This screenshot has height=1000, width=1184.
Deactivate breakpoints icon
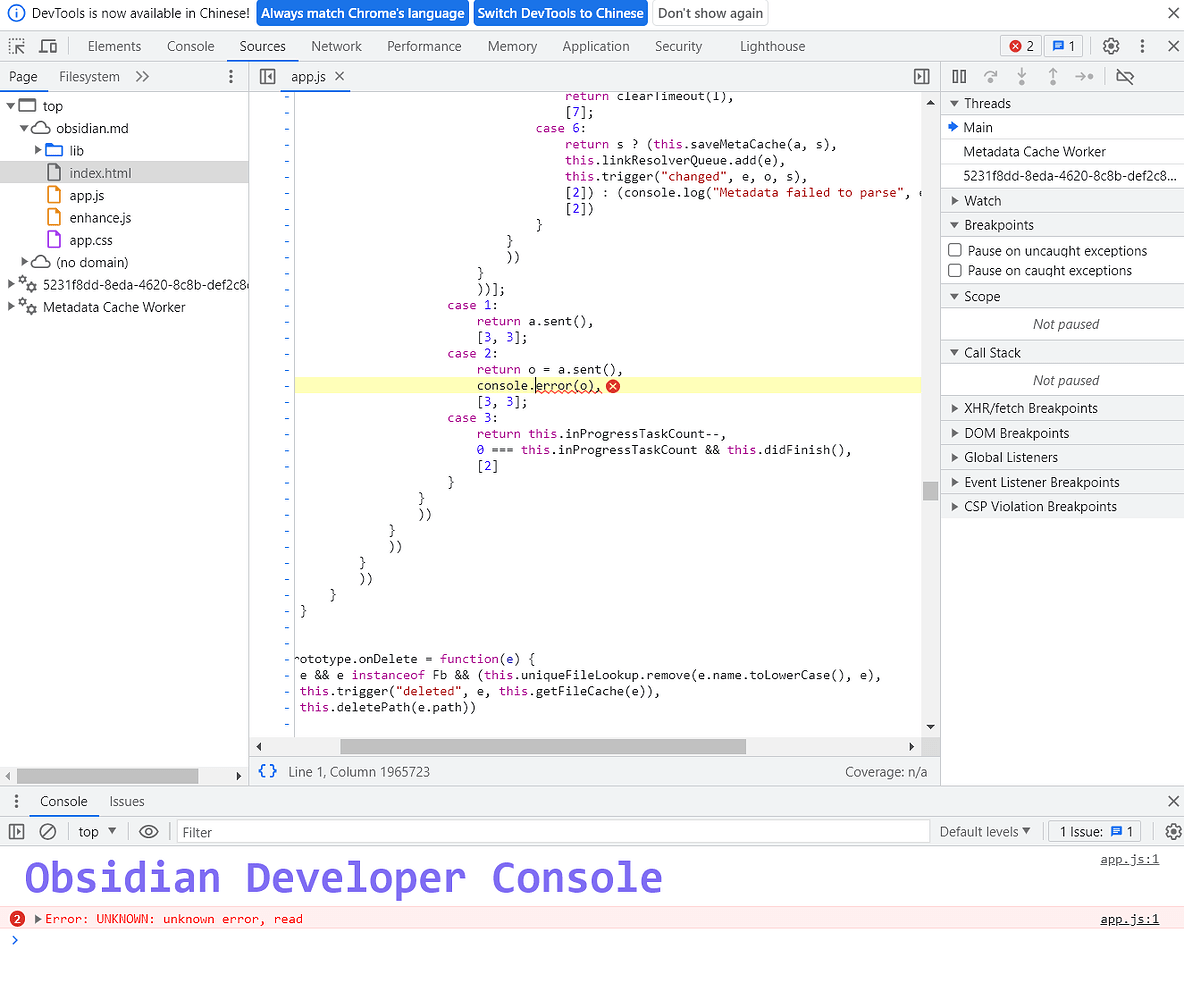1125,77
